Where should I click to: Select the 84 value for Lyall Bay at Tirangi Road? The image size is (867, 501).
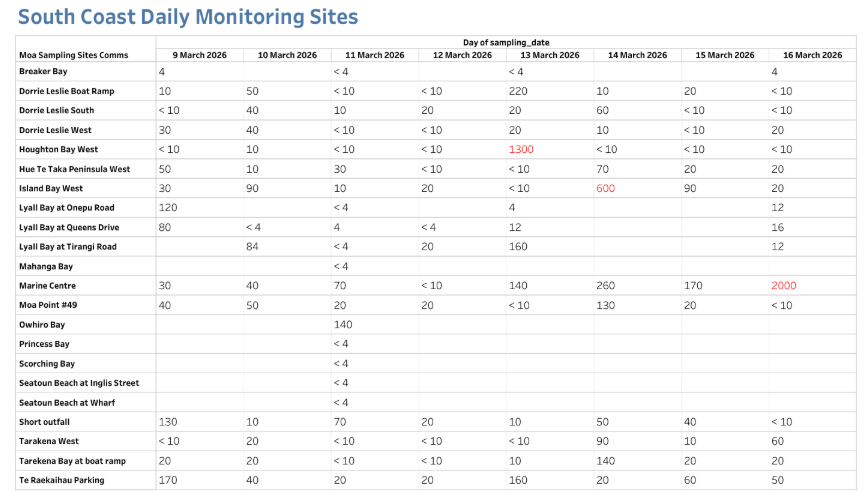pos(254,246)
